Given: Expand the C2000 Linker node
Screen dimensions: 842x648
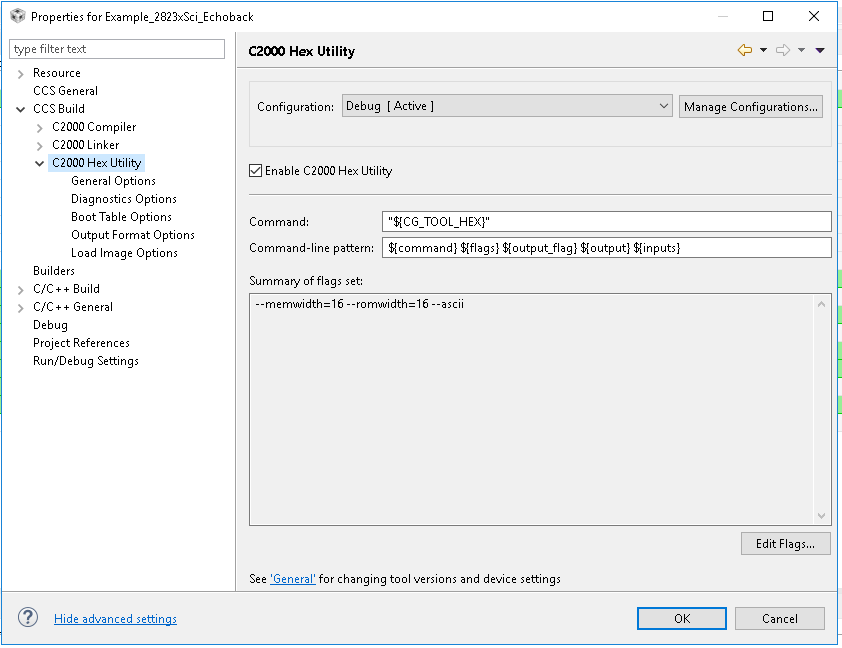Looking at the screenshot, I should 39,145.
